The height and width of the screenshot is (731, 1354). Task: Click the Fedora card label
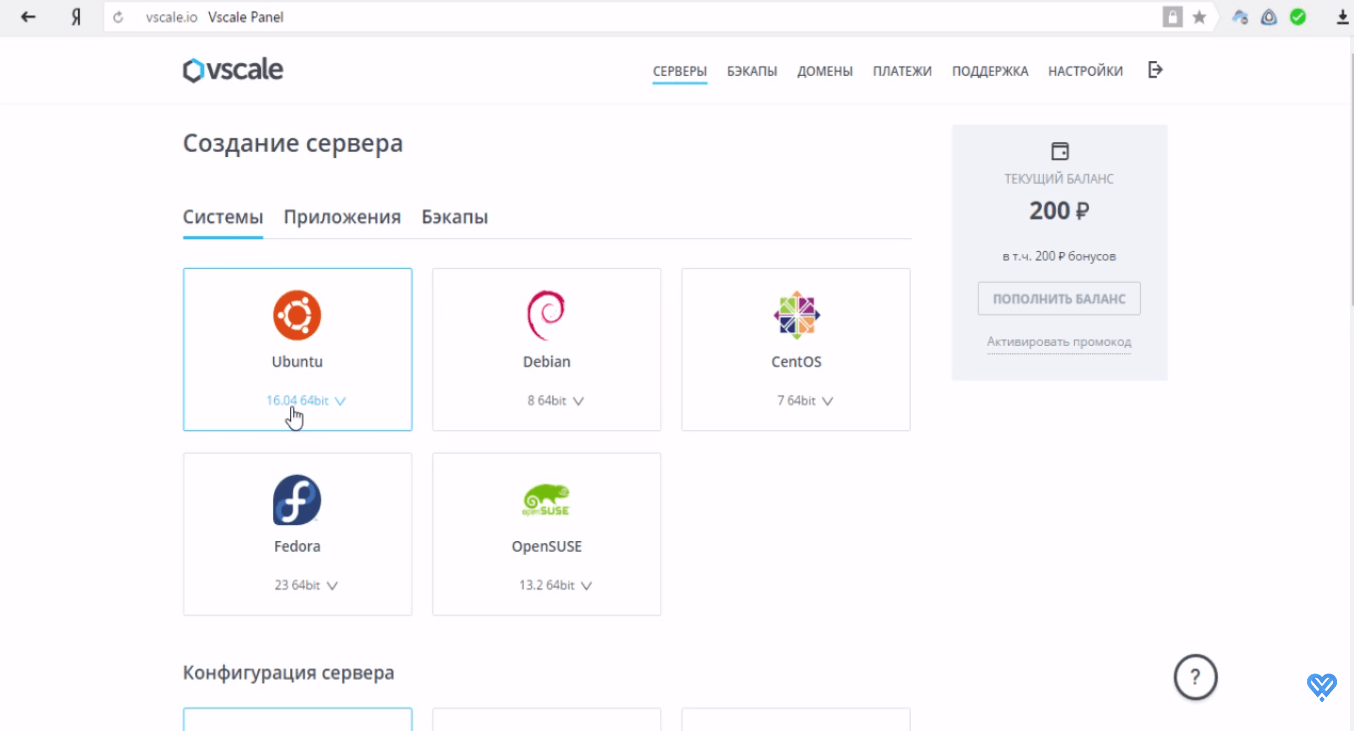coord(297,547)
